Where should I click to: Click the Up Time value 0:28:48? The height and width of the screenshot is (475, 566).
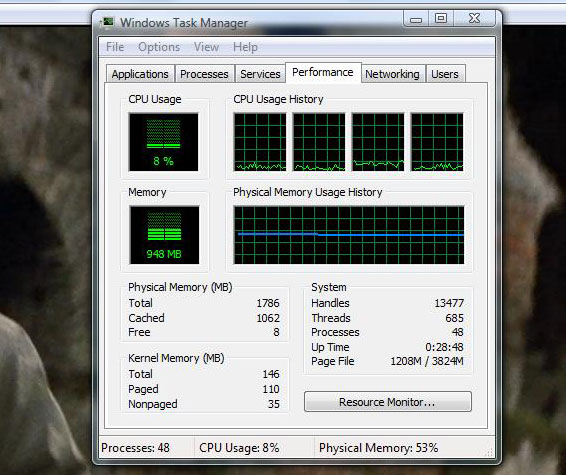point(444,347)
